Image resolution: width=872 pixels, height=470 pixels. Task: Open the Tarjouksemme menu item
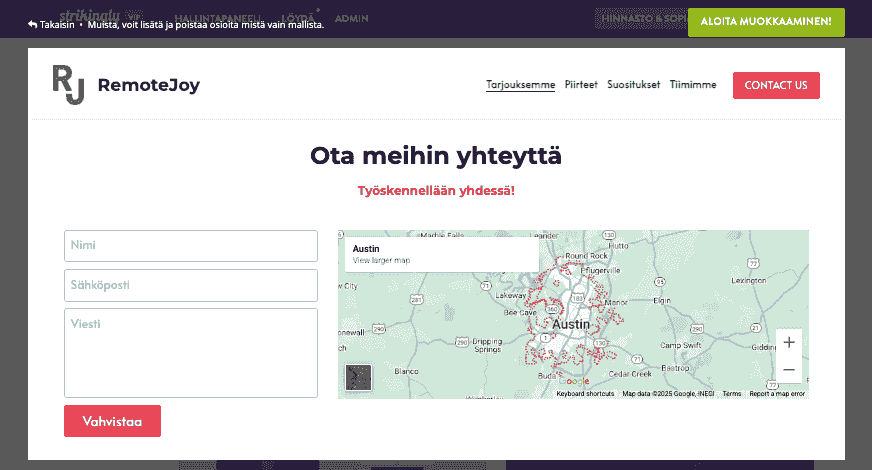[521, 85]
